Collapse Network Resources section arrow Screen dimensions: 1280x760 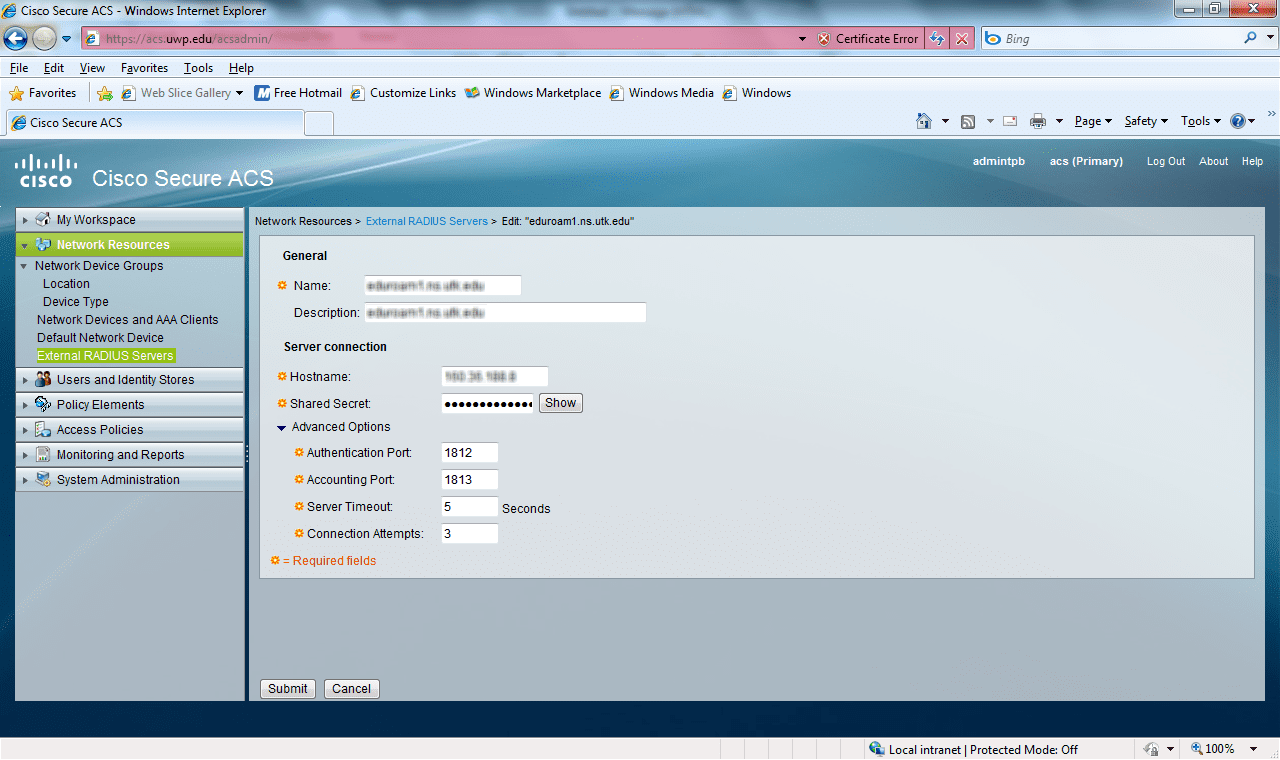[25, 245]
